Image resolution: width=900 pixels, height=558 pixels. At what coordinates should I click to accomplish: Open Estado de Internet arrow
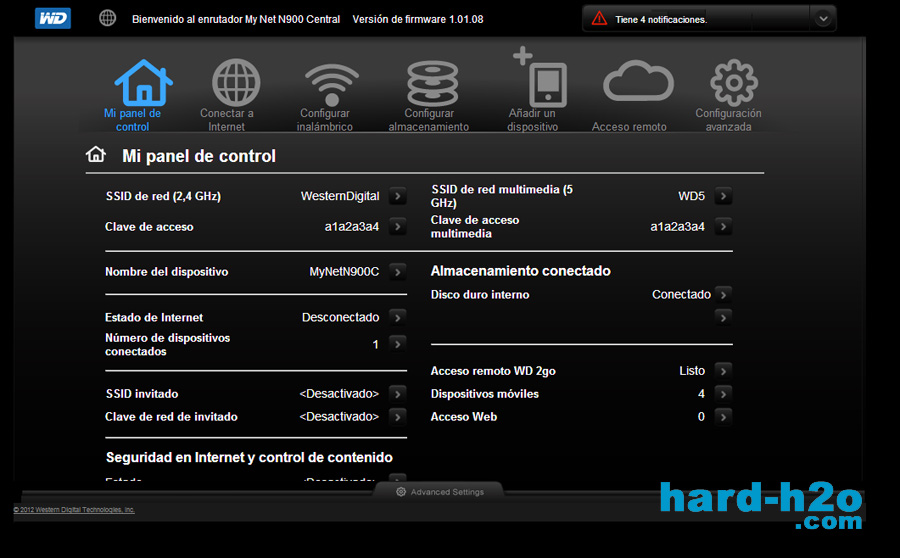coord(397,317)
